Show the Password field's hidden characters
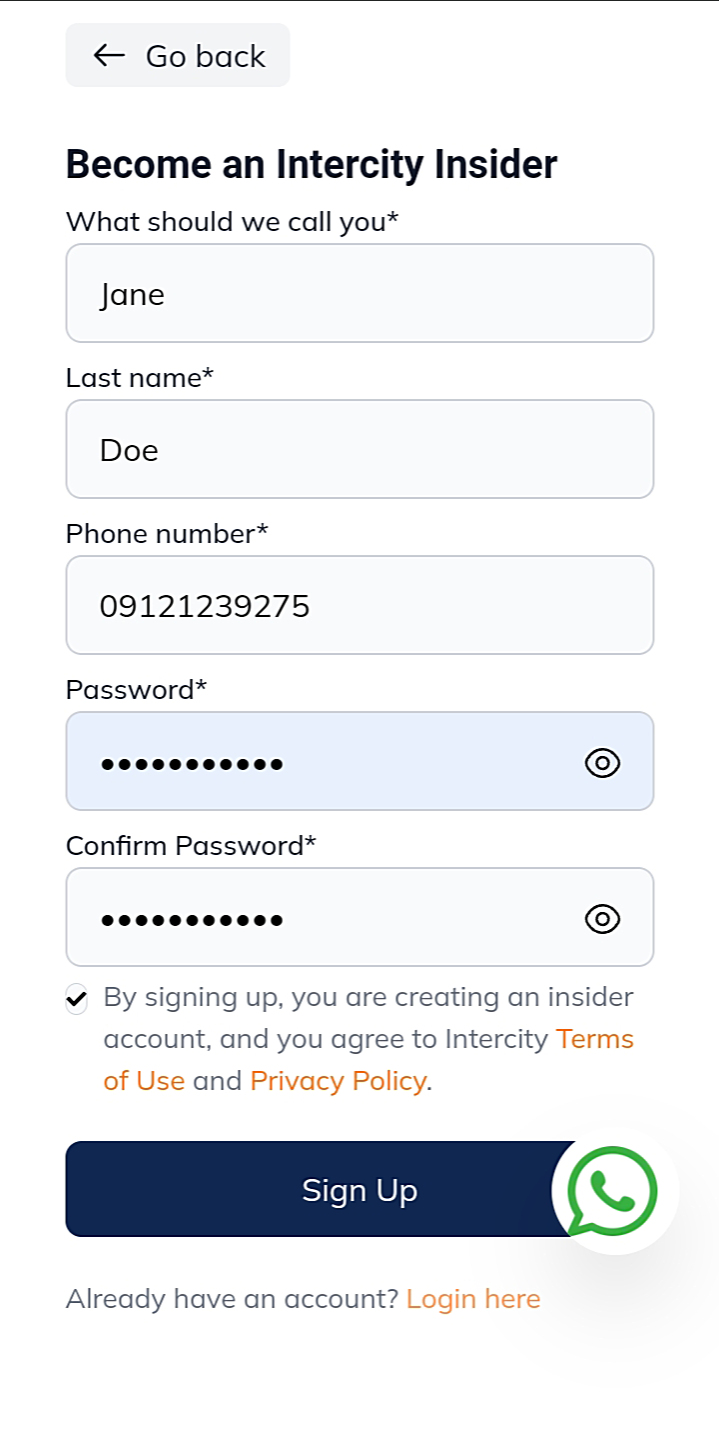 pyautogui.click(x=602, y=763)
